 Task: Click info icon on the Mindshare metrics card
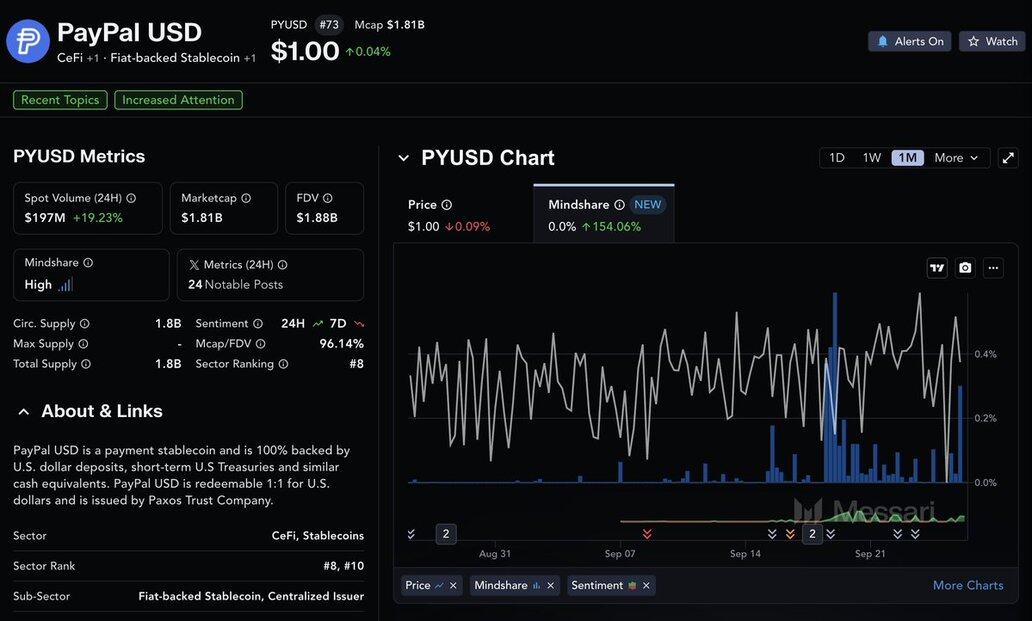(x=88, y=262)
